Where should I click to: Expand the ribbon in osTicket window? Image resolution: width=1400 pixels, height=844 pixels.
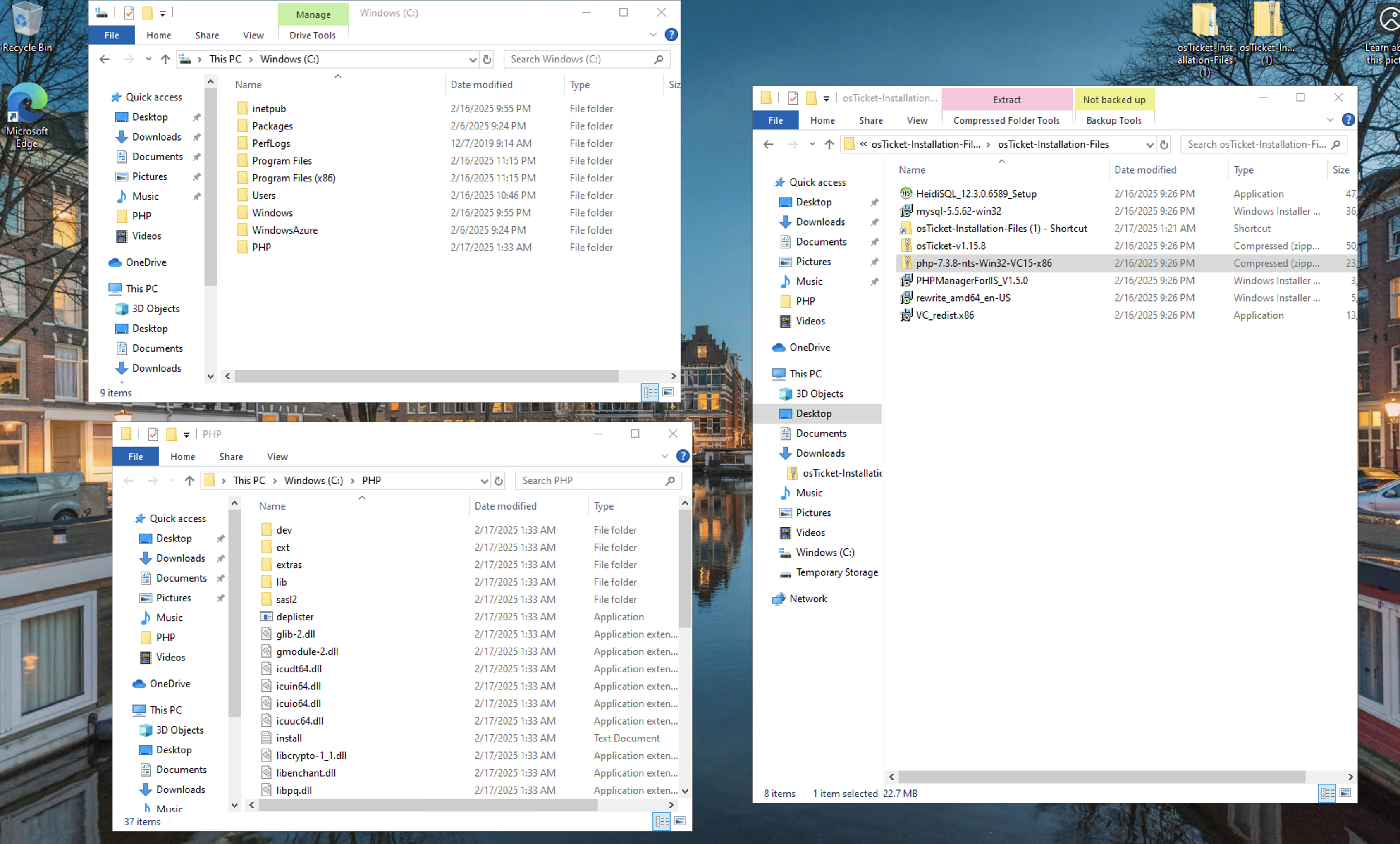pos(1330,120)
